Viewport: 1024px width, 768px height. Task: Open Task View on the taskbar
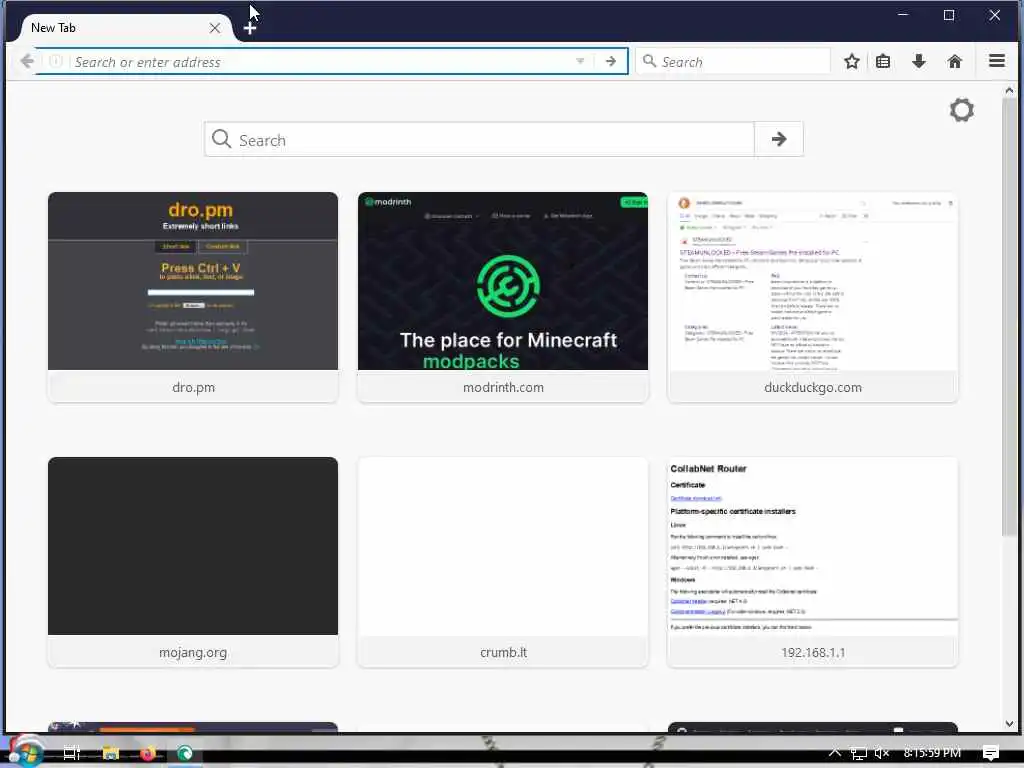point(71,753)
